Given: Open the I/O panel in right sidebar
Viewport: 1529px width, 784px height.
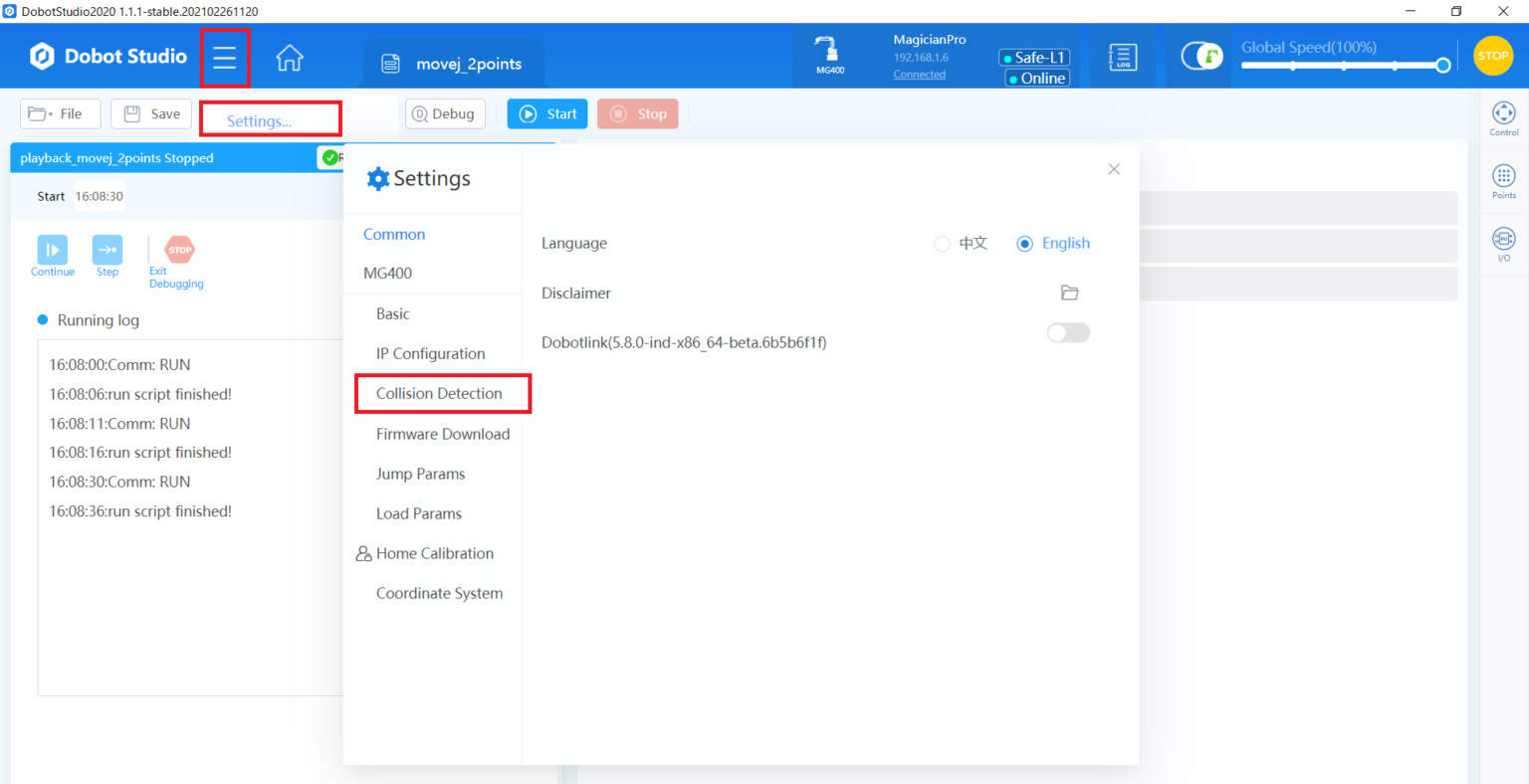Looking at the screenshot, I should tap(1503, 243).
